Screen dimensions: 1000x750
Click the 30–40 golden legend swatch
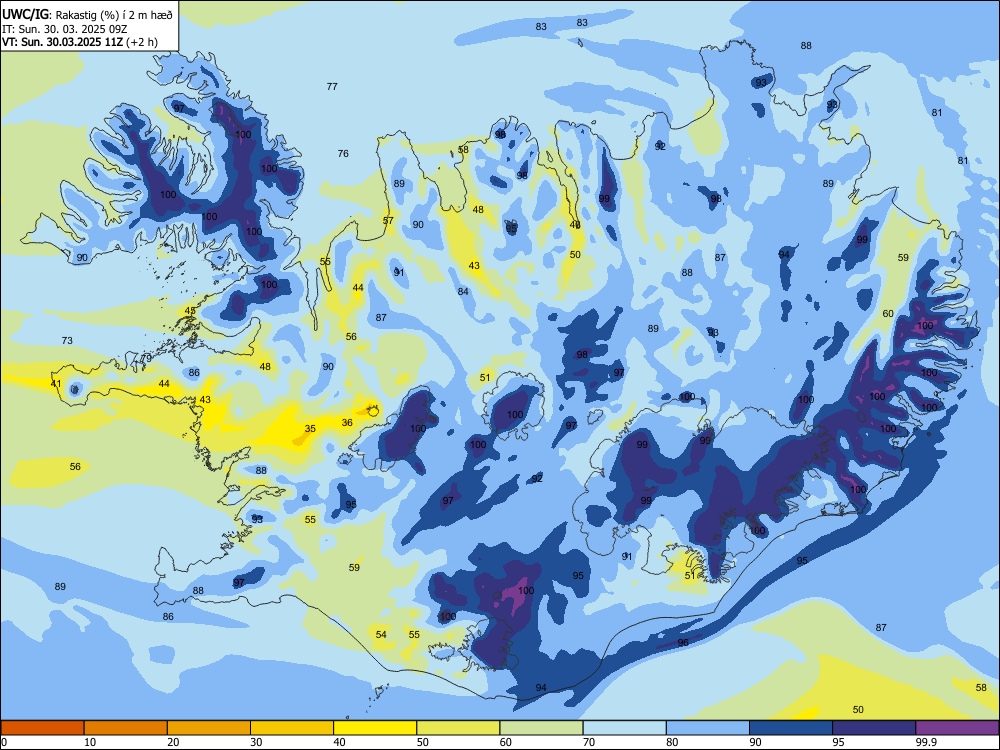(292, 728)
